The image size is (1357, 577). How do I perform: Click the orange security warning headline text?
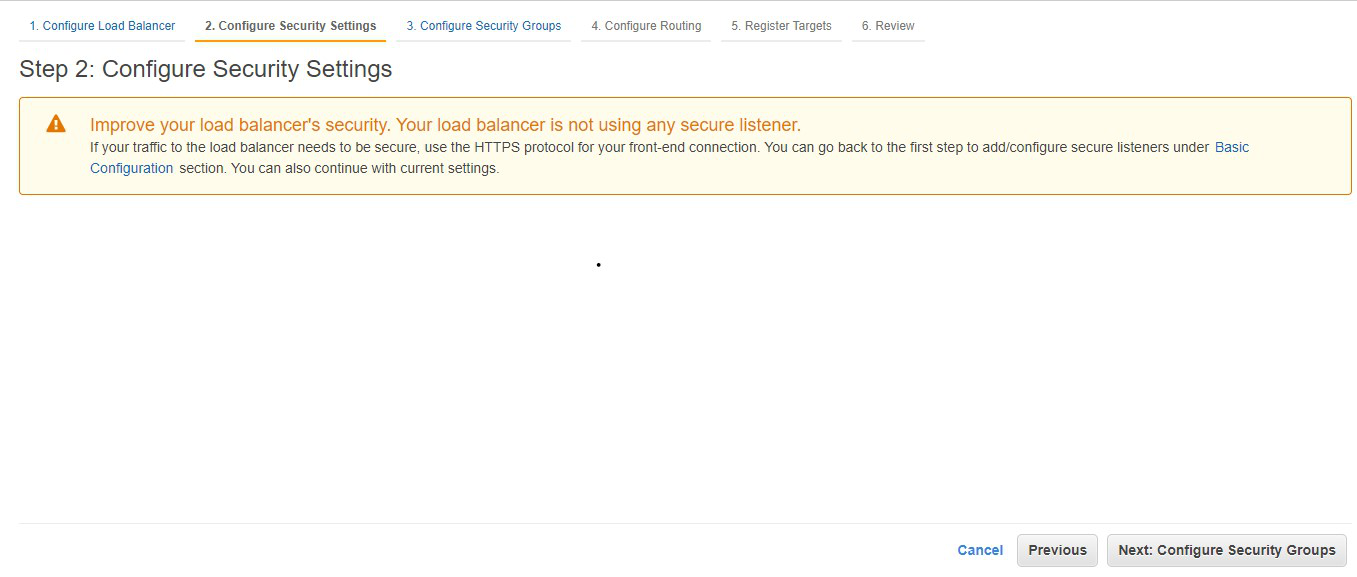pyautogui.click(x=445, y=125)
